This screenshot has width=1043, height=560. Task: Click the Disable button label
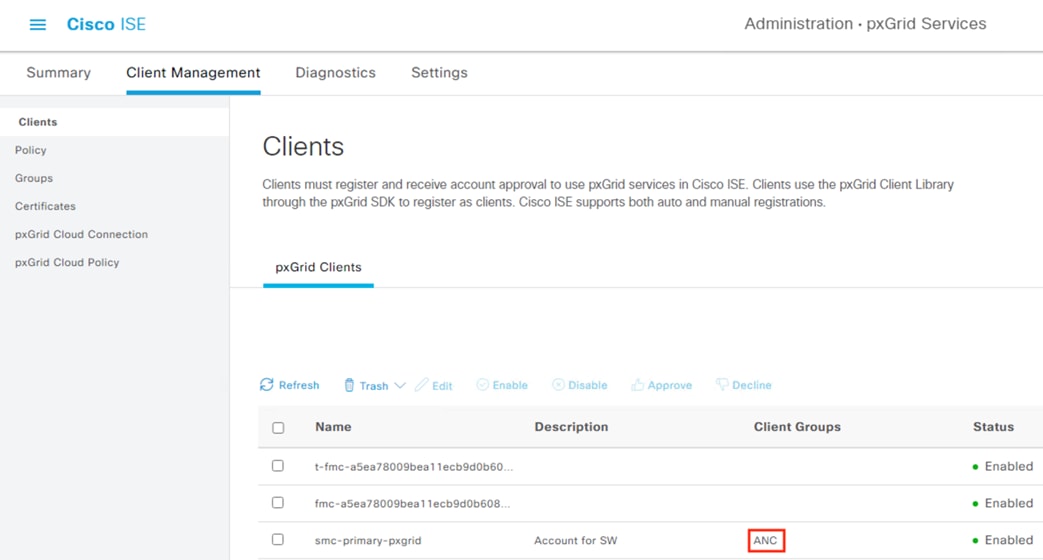(x=587, y=385)
